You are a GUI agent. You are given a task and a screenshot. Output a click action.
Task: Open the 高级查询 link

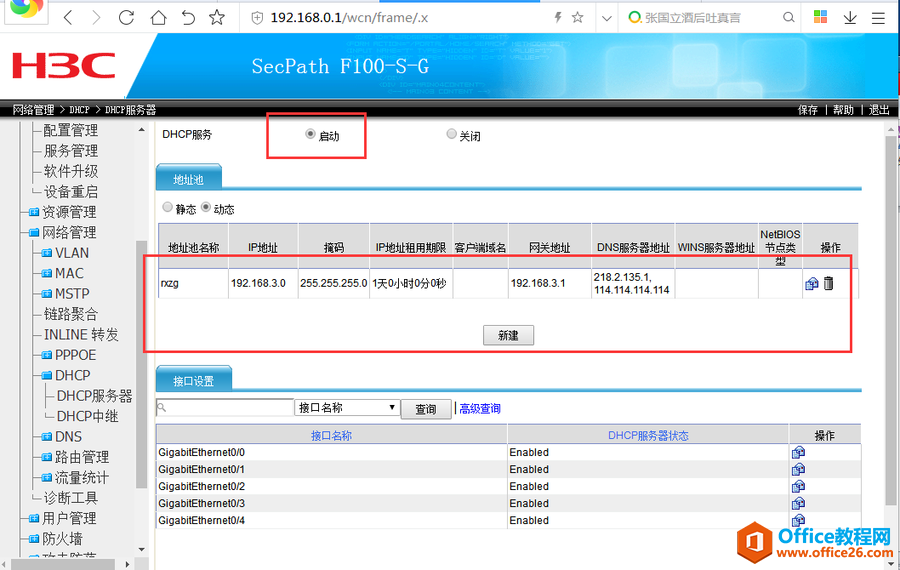[x=480, y=409]
